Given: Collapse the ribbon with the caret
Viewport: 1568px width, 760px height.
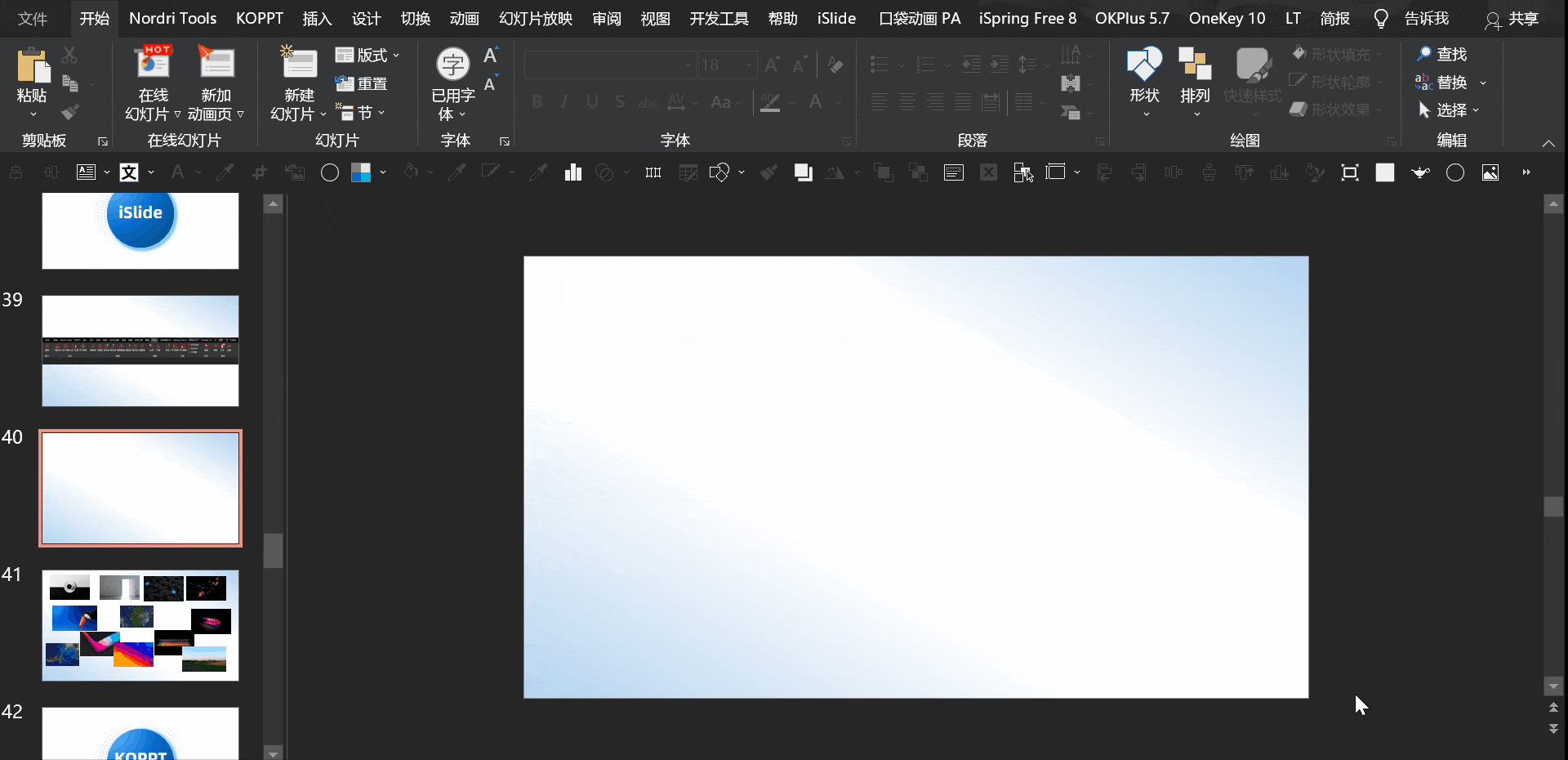Looking at the screenshot, I should [x=1548, y=143].
